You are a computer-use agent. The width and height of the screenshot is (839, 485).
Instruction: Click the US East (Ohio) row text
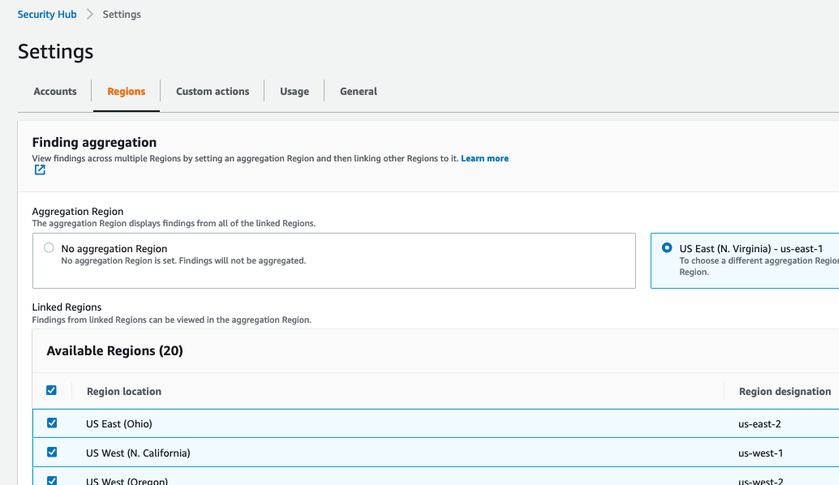pyautogui.click(x=119, y=424)
